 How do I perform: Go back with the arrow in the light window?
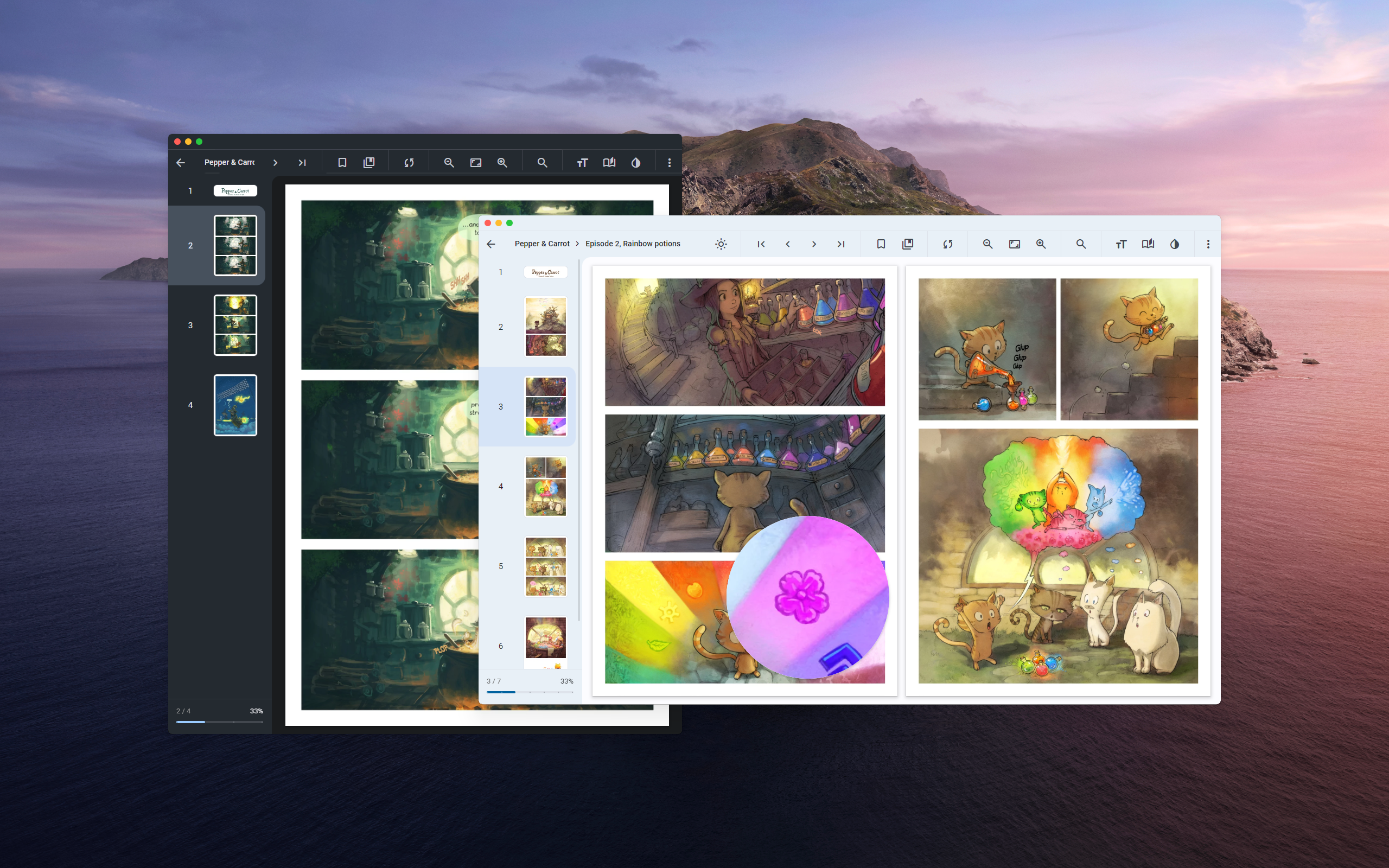490,244
